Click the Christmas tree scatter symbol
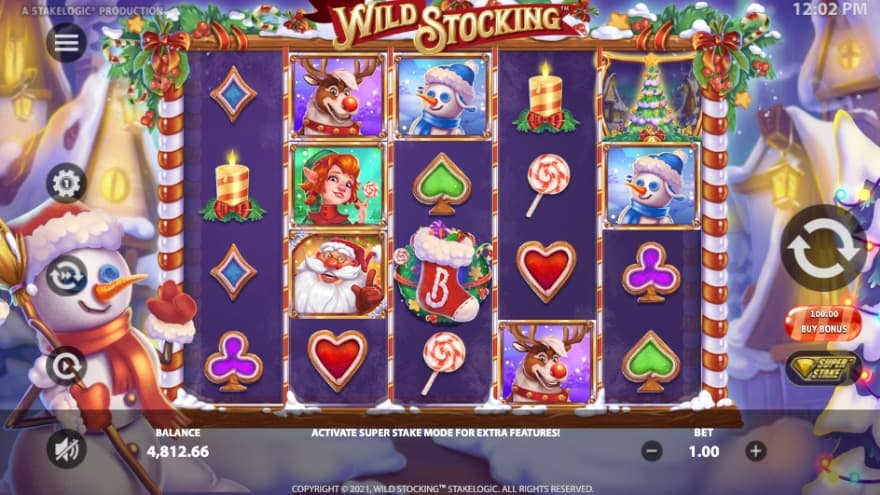Image resolution: width=880 pixels, height=495 pixels. (x=651, y=97)
